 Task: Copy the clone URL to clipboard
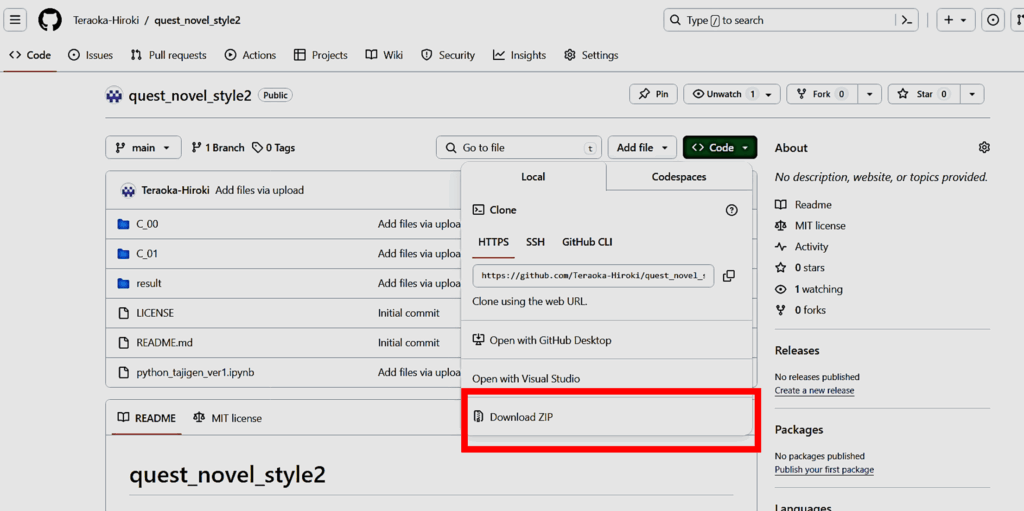[x=729, y=276]
